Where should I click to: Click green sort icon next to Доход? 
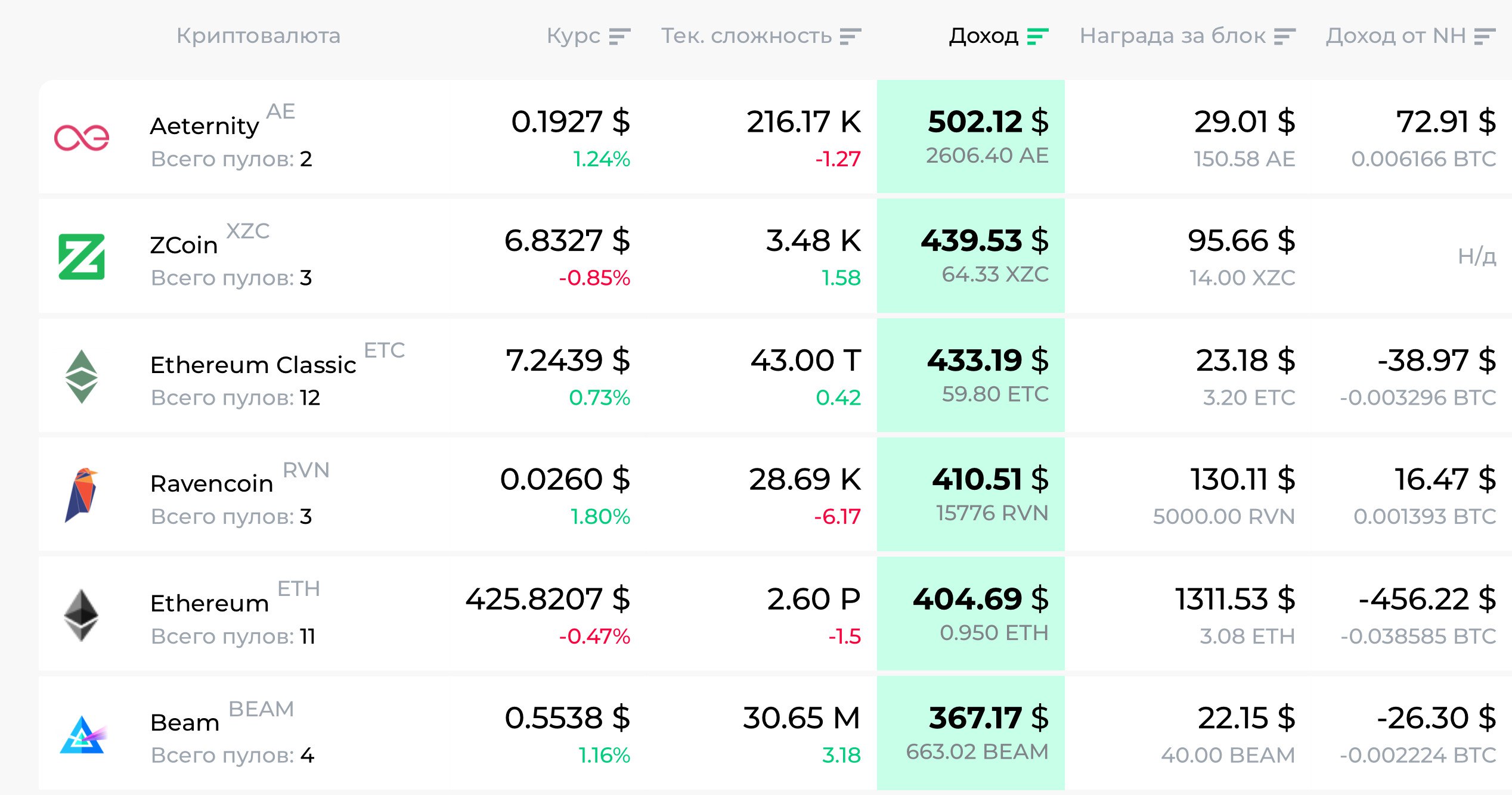(1037, 36)
